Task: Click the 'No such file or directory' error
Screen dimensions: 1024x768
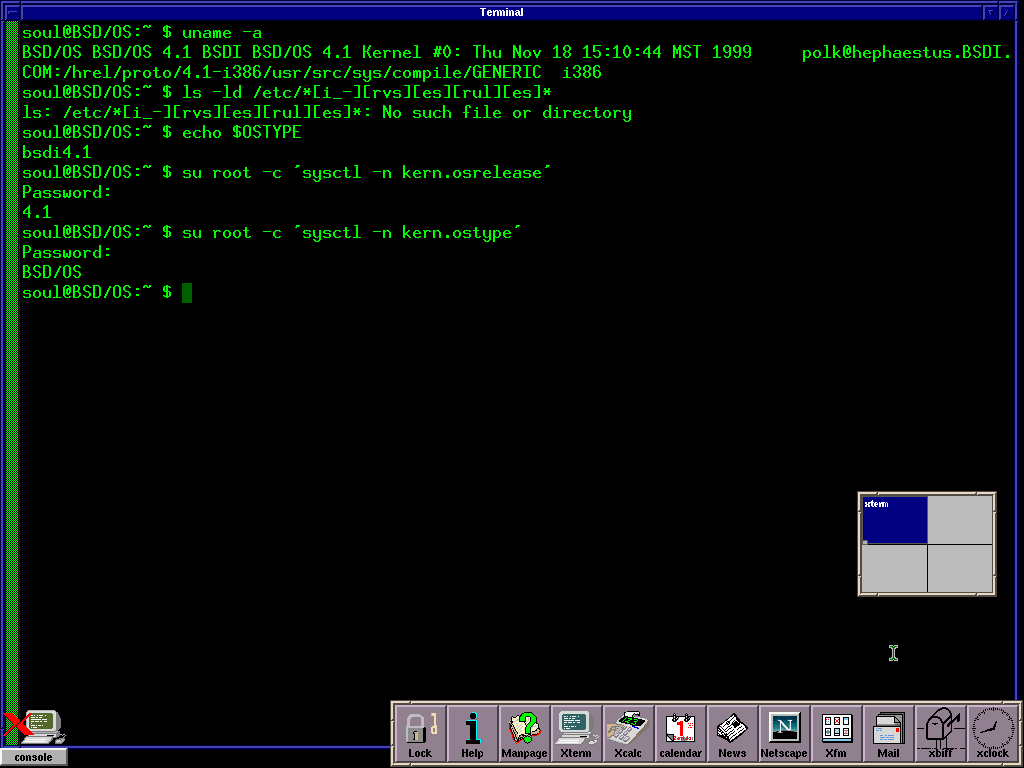Action: click(x=507, y=112)
